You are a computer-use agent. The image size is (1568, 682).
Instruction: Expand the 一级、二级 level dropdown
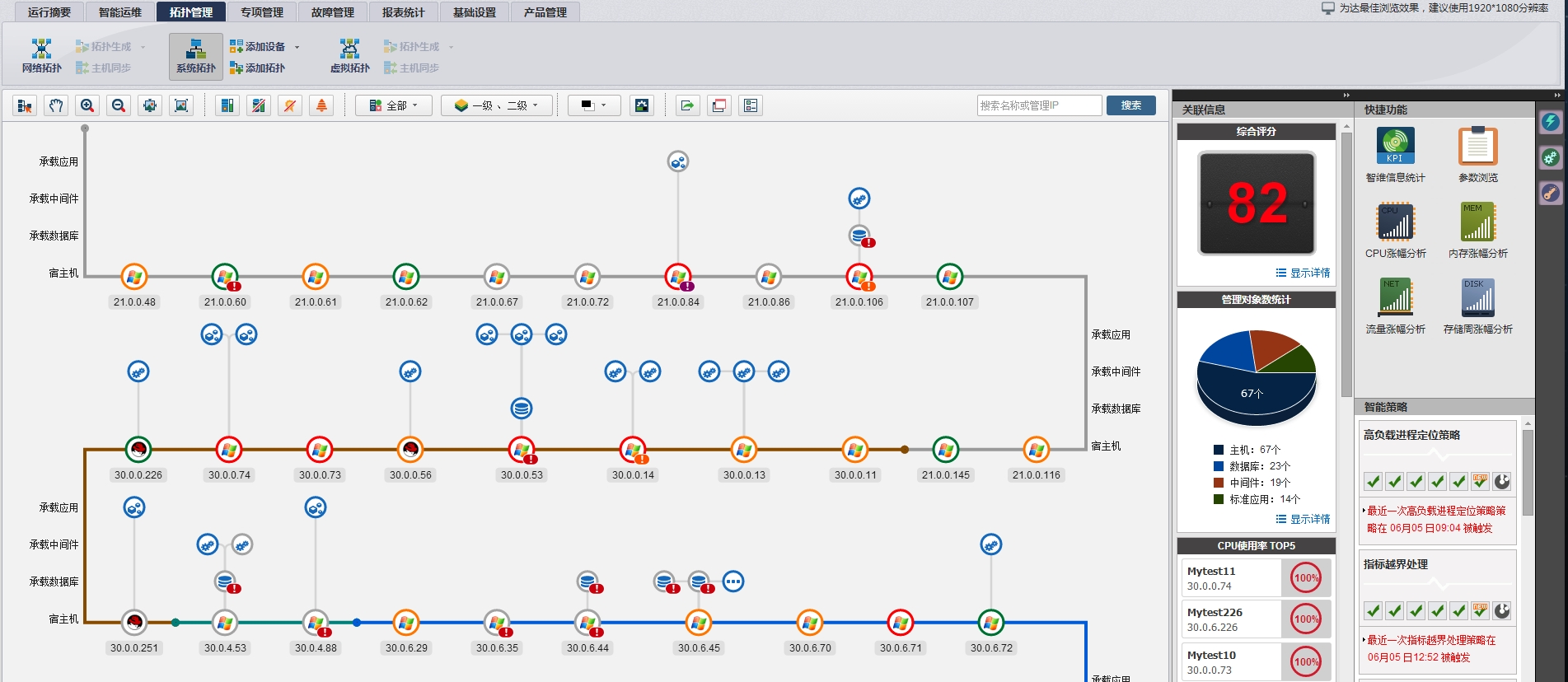coord(496,105)
